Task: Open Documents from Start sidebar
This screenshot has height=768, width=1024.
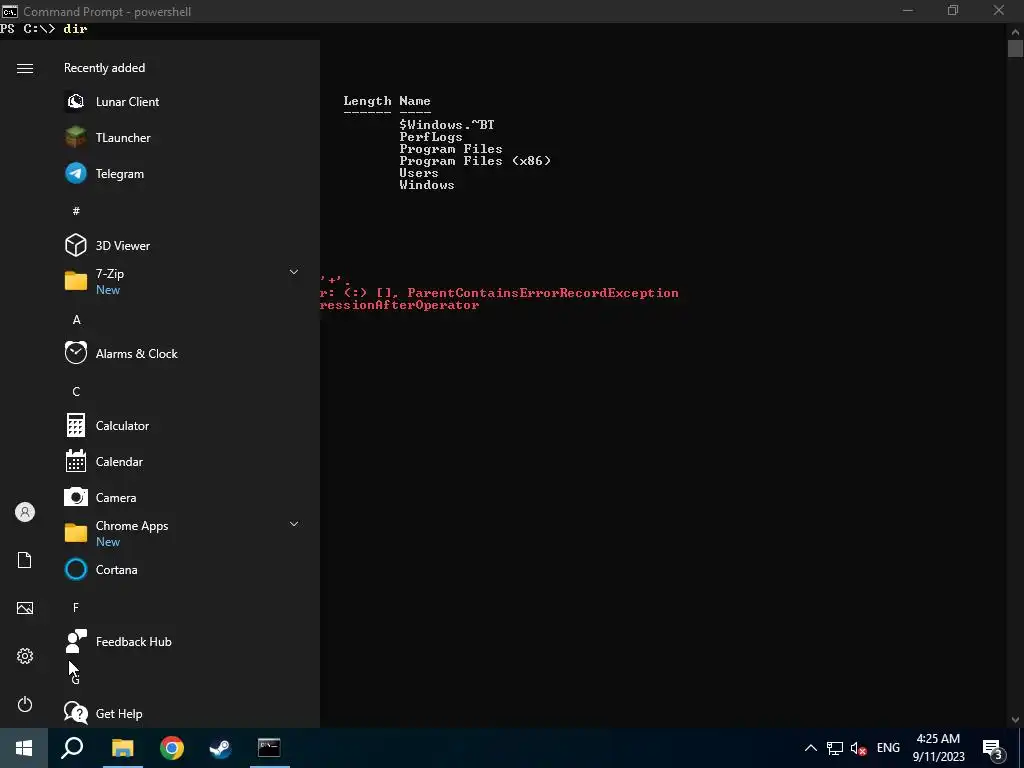Action: click(25, 560)
